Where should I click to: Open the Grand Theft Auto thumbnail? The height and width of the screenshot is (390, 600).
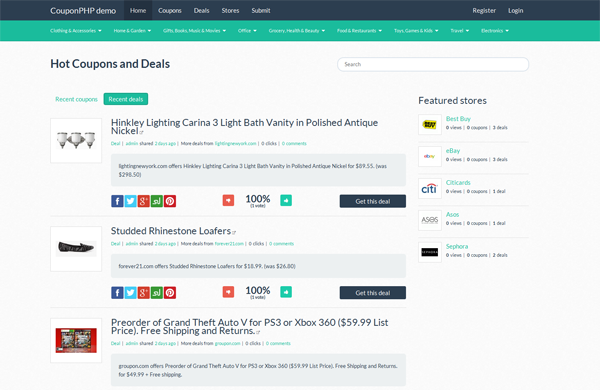[76, 340]
